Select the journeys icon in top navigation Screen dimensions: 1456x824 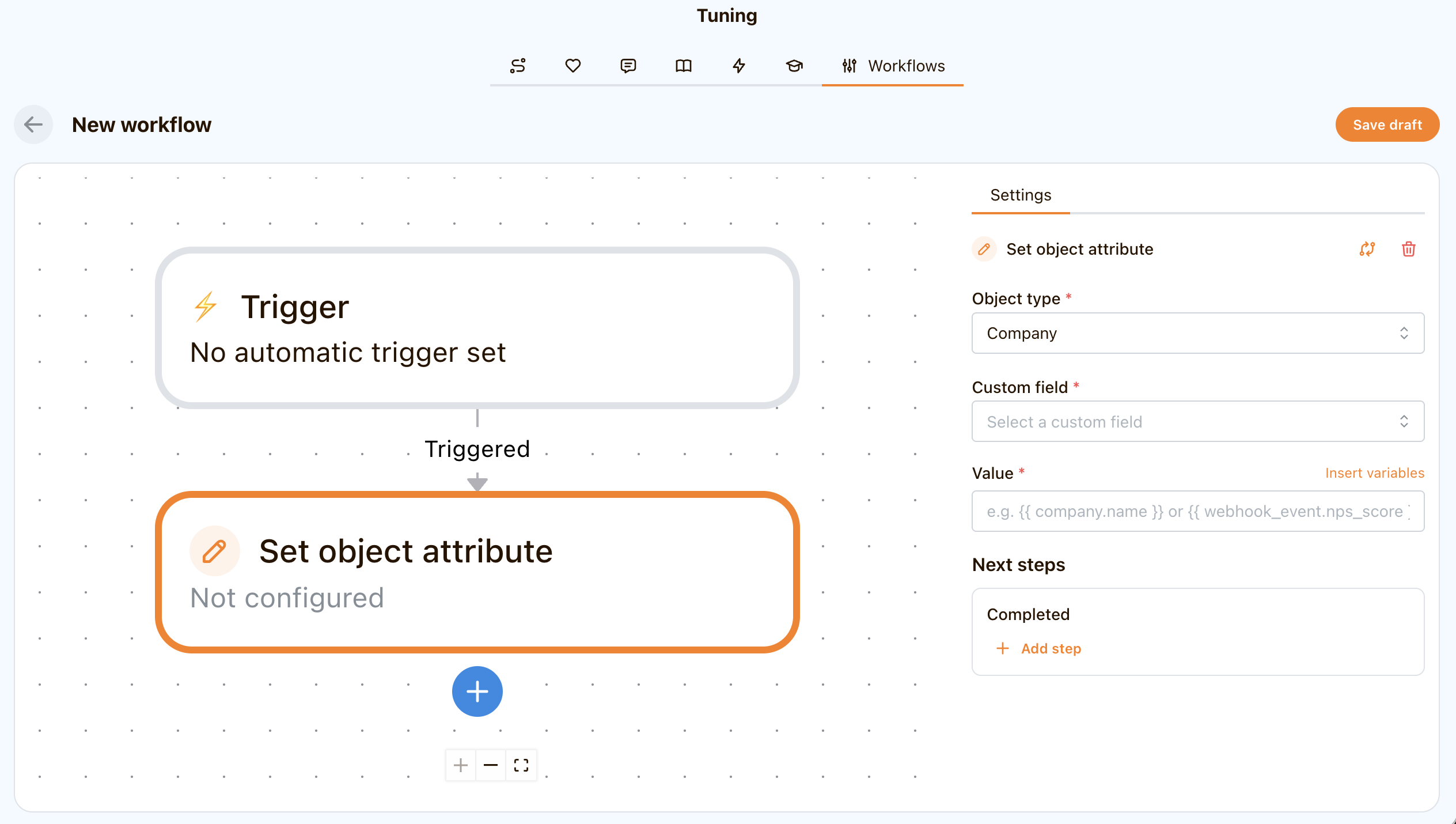click(518, 66)
